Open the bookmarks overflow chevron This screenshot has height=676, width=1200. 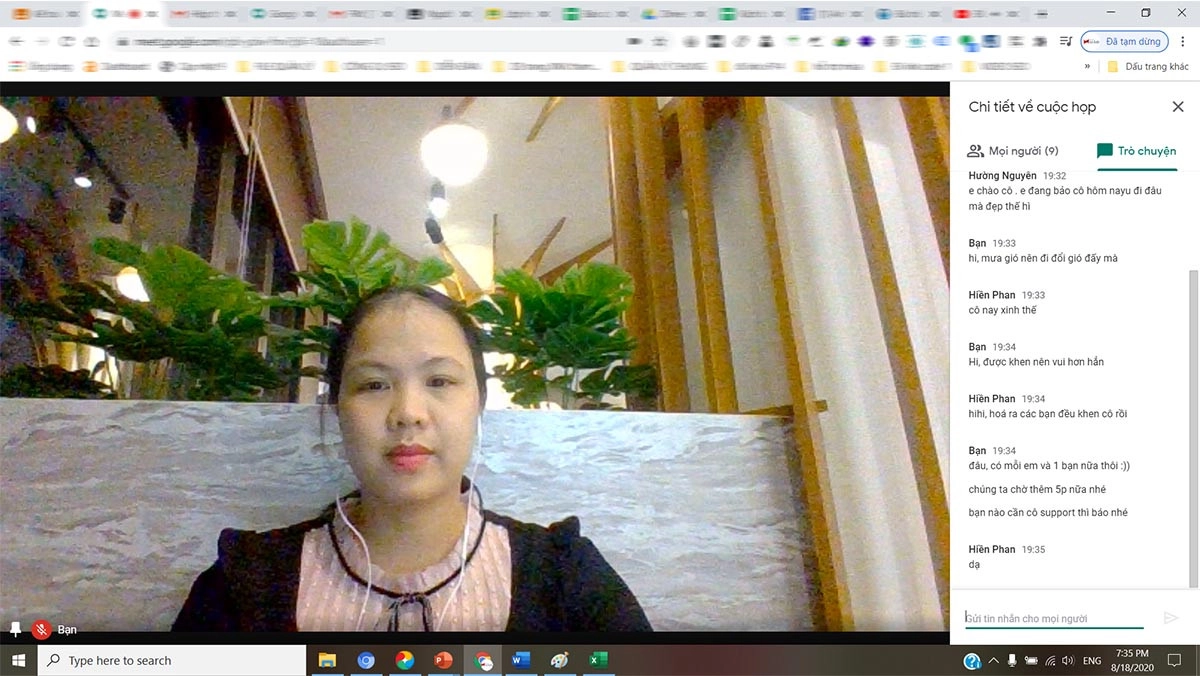[x=1085, y=66]
